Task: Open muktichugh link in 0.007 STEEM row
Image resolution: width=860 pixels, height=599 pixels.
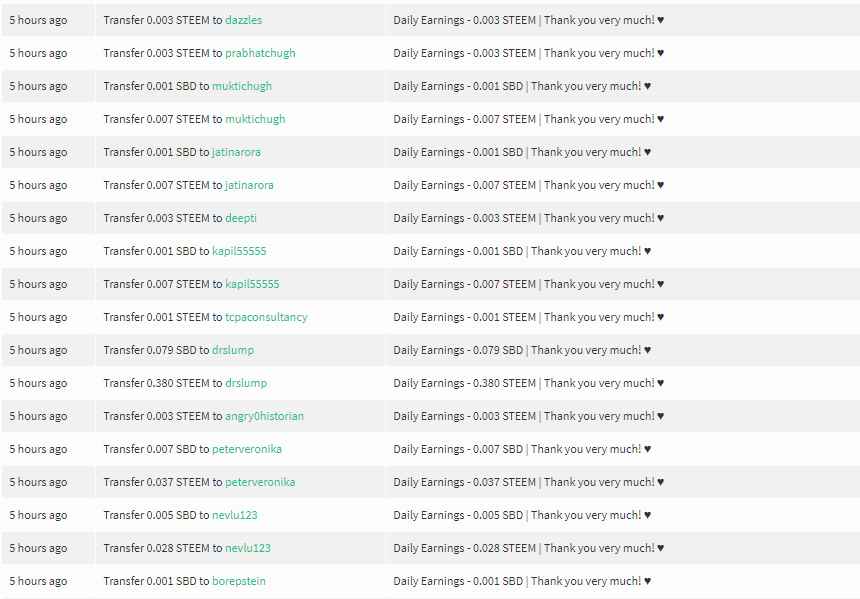Action: point(255,119)
